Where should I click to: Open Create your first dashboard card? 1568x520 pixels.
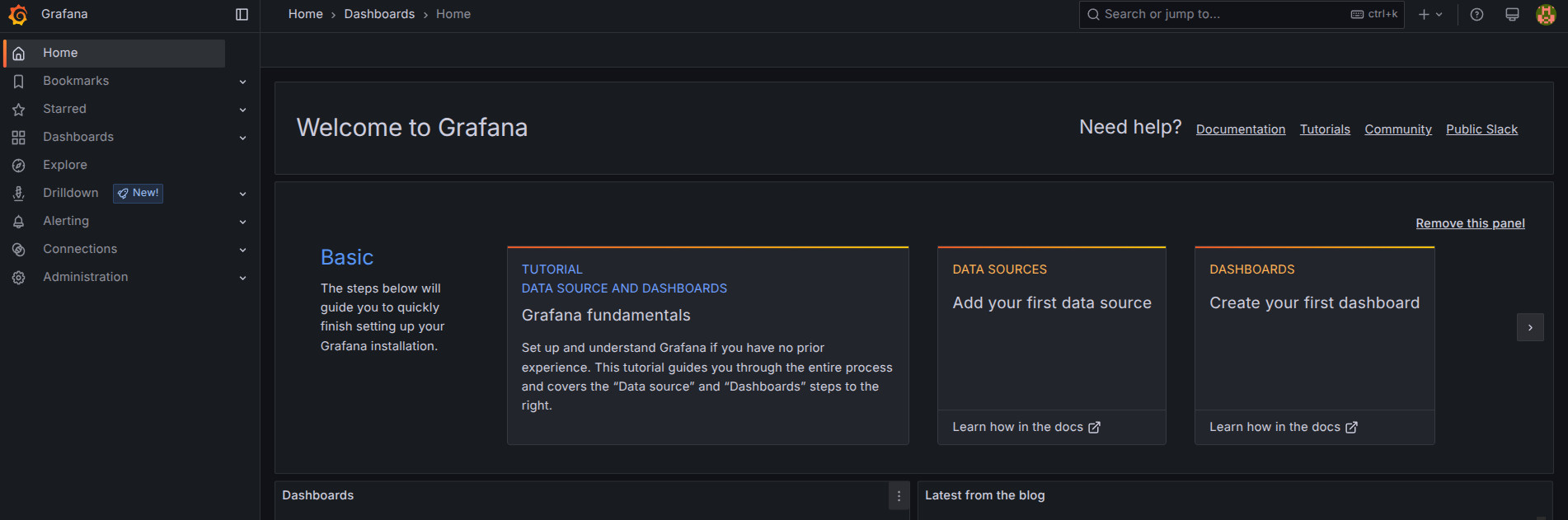1315,345
